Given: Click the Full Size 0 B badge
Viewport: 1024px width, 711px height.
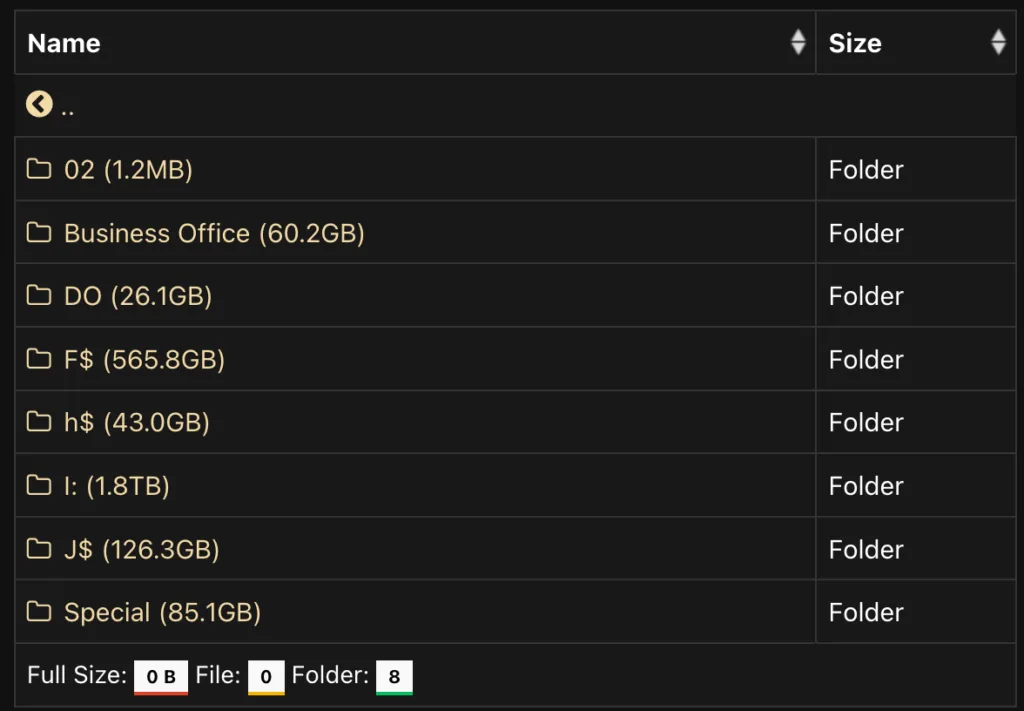Looking at the screenshot, I should (x=161, y=677).
